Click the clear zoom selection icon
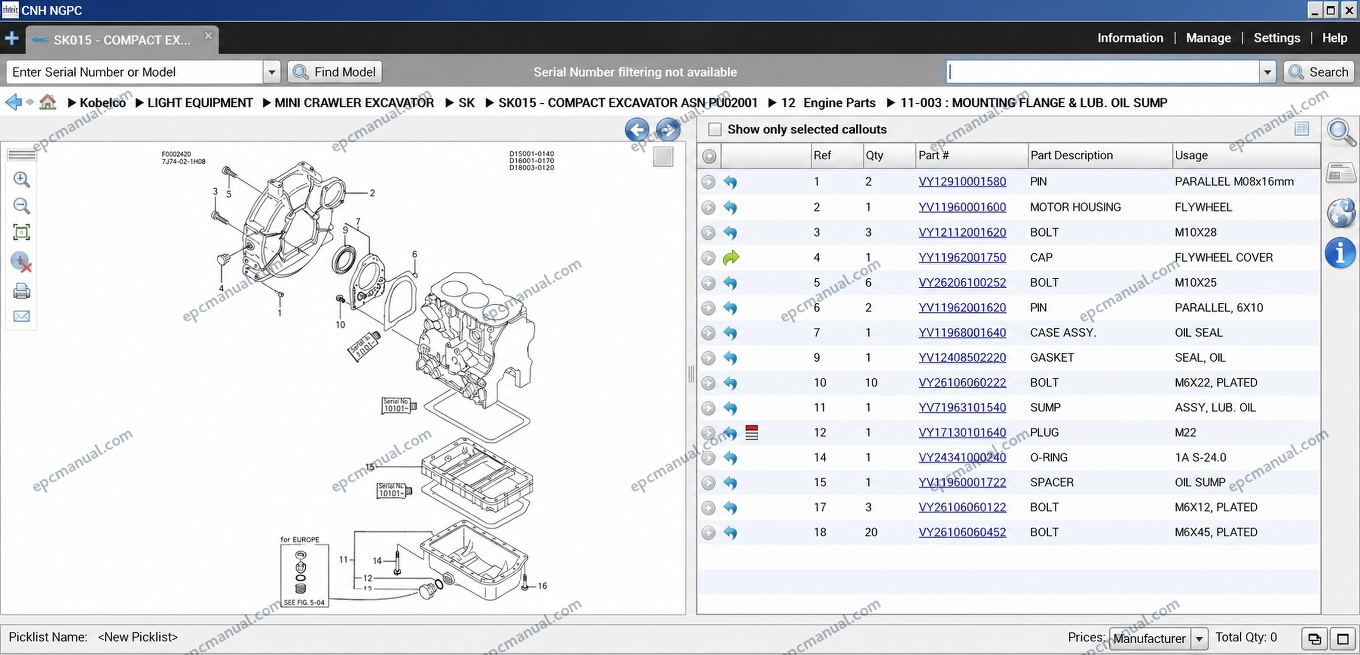This screenshot has width=1360, height=655. 21,262
